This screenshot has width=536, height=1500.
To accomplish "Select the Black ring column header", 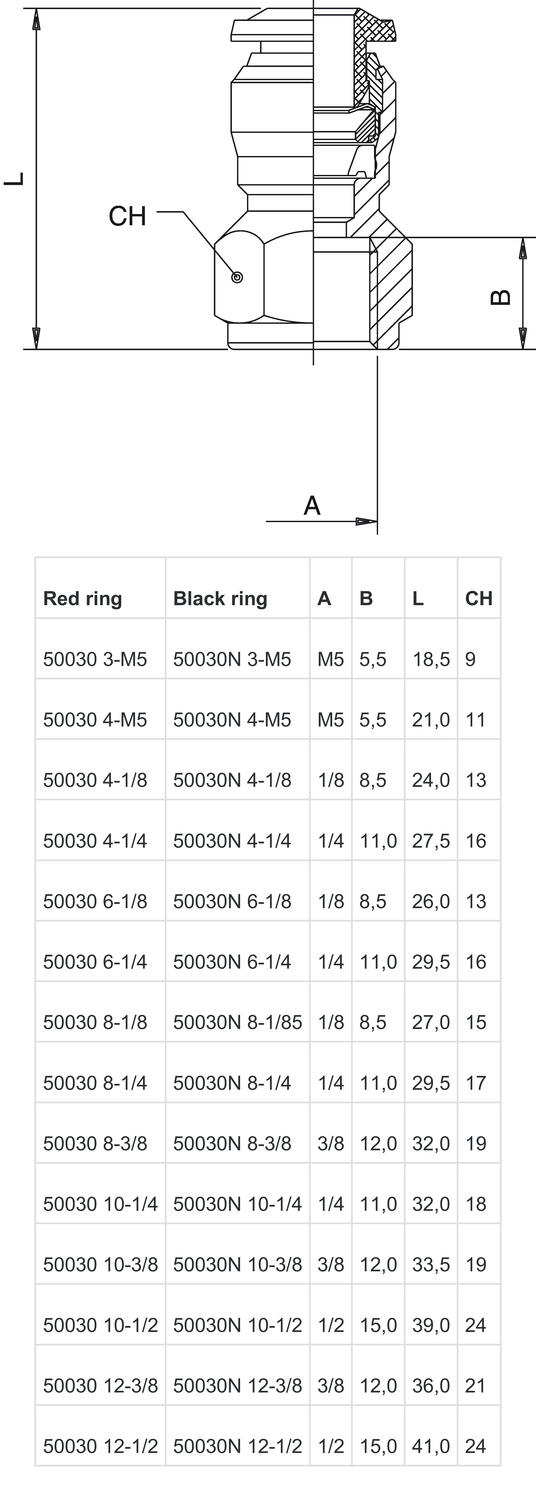I will (220, 600).
